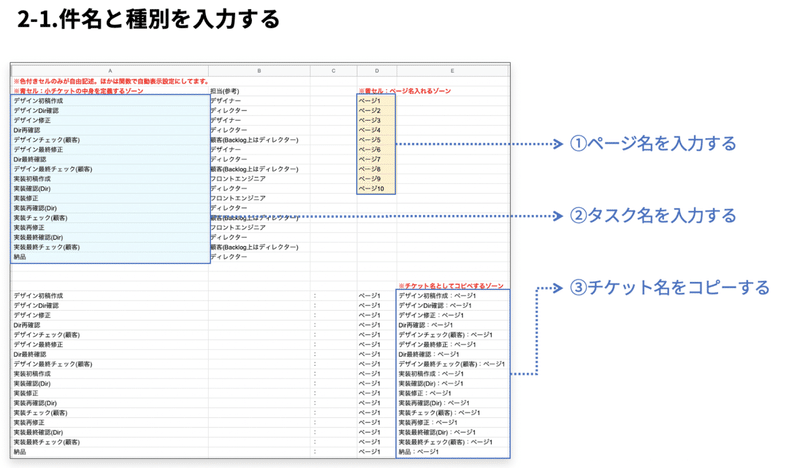
Task: Click ticket cell 実装最終チェック(顧客)：ページ1
Action: click(x=453, y=442)
